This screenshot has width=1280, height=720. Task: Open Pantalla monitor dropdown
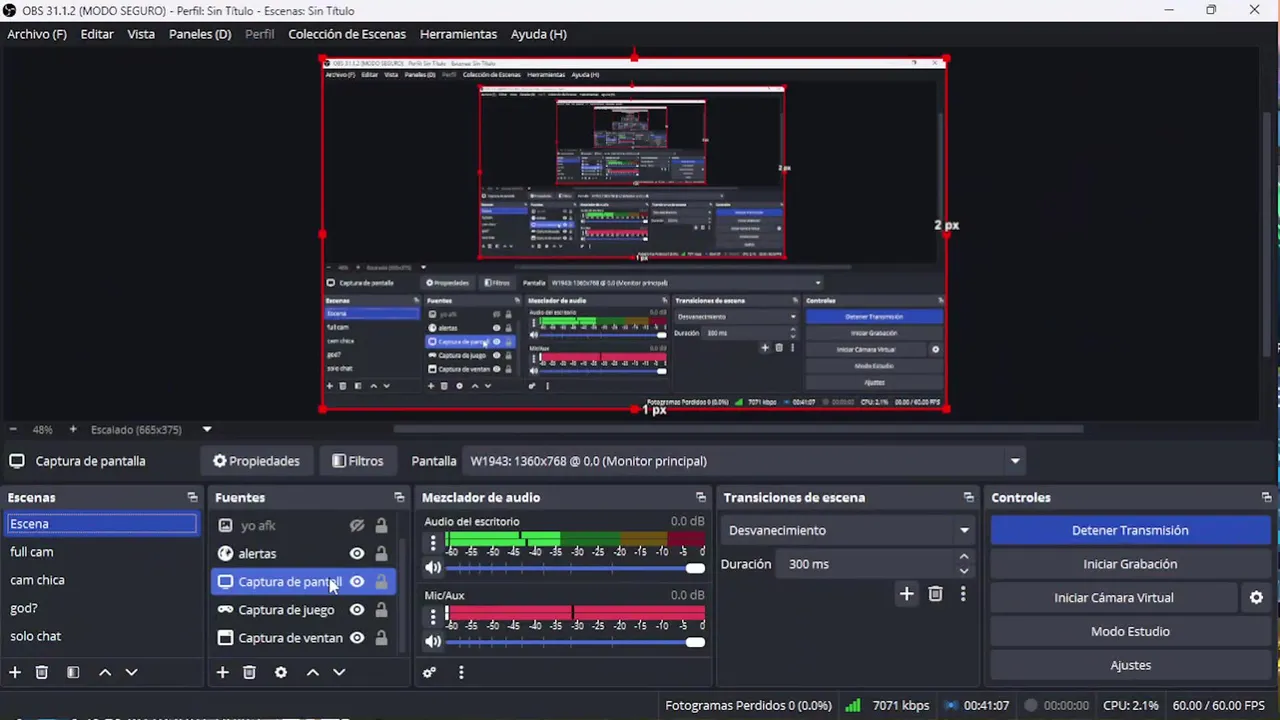743,461
